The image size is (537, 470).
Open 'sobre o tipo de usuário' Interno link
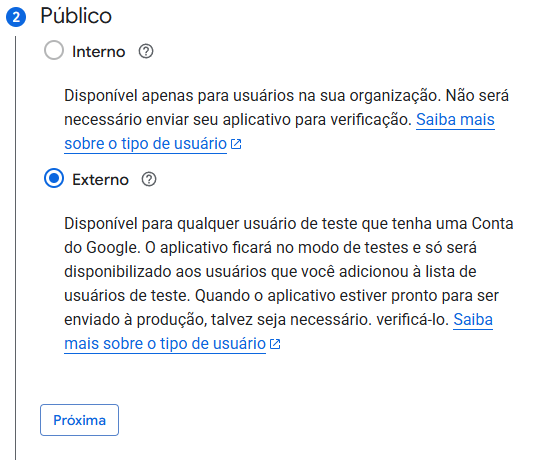146,144
